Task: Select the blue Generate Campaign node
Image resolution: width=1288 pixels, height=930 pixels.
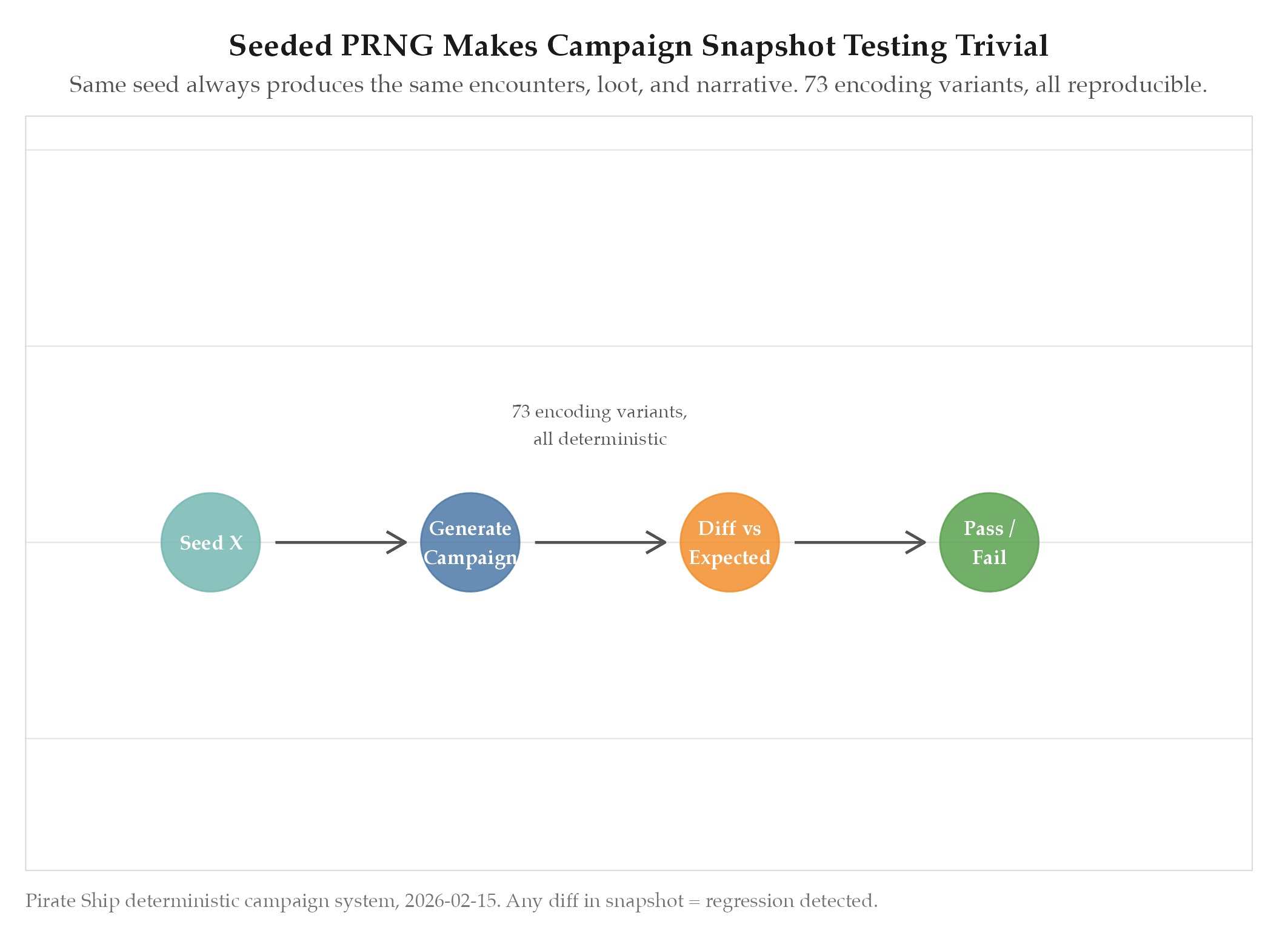Action: pos(470,542)
